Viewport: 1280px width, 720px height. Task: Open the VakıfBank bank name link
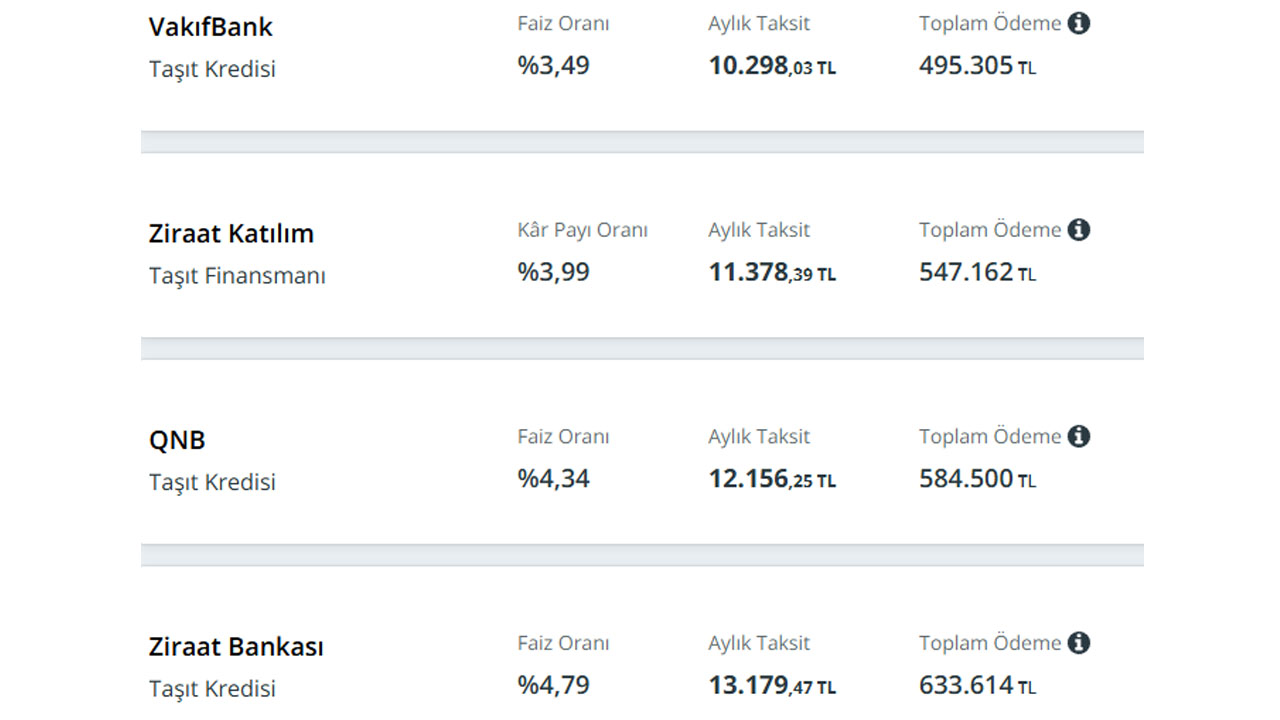point(211,27)
